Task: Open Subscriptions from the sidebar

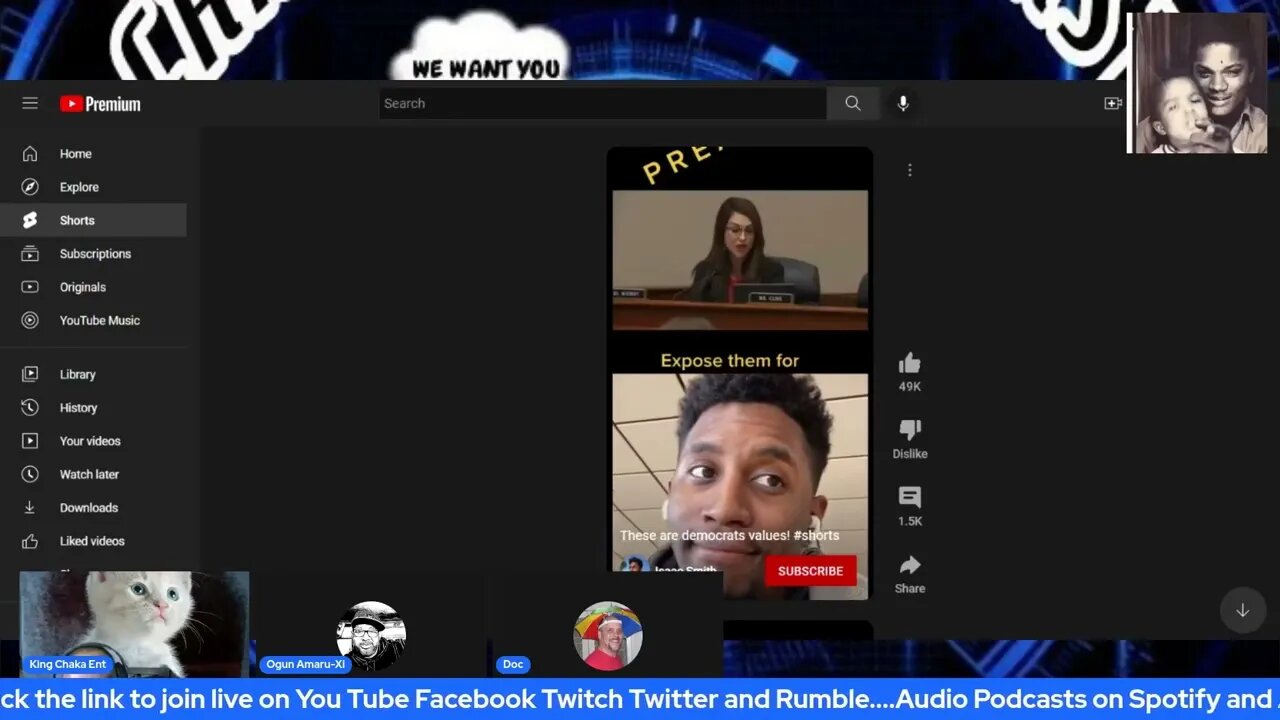Action: pyautogui.click(x=95, y=254)
